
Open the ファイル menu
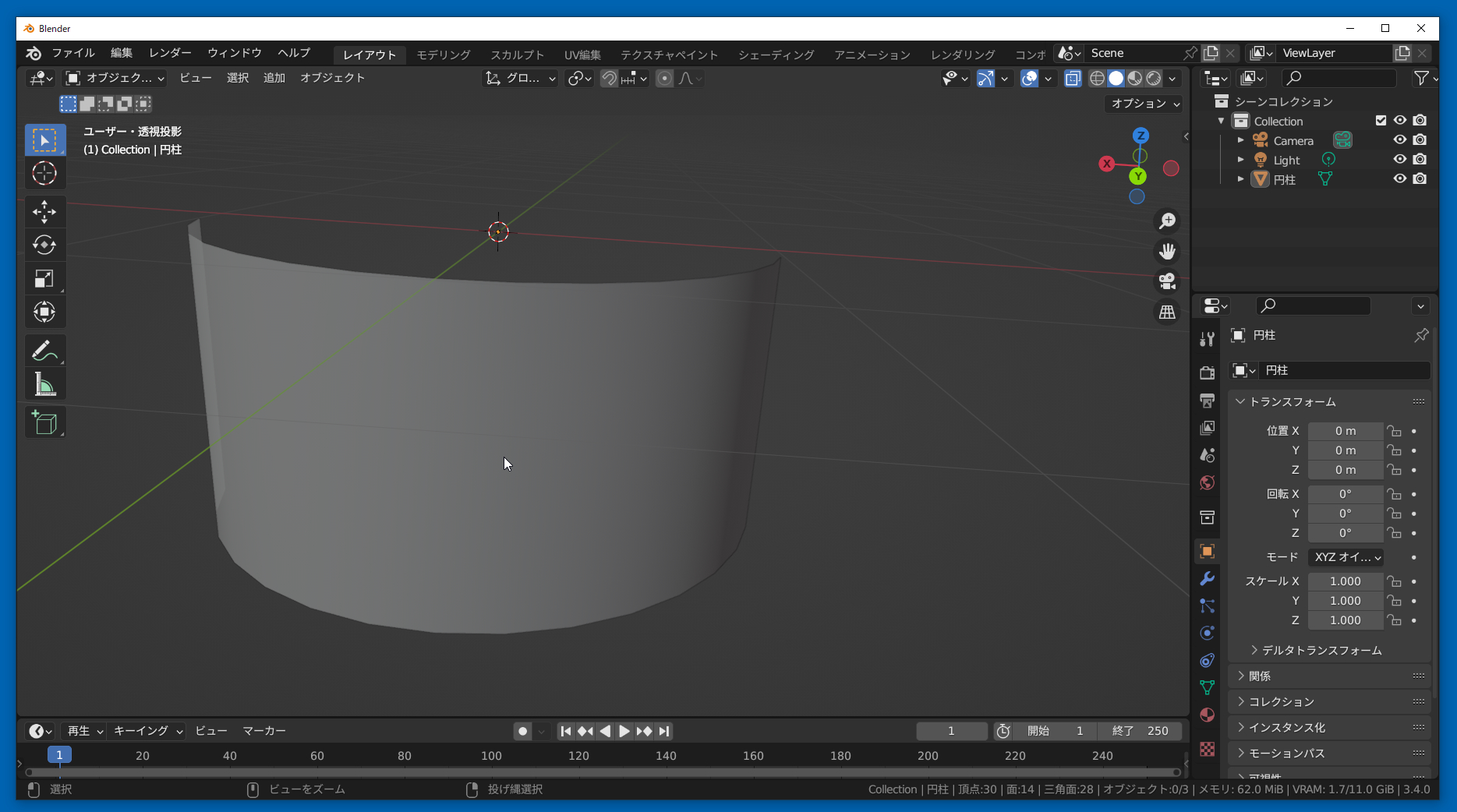point(72,53)
